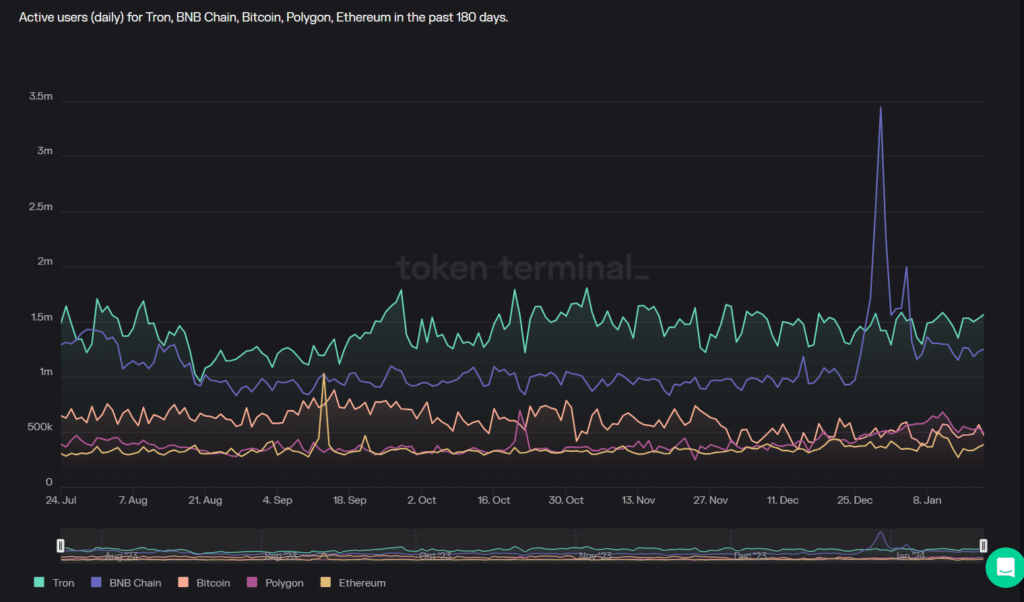
Task: Click the Ethereum yellow legend swatch
Action: click(x=325, y=582)
